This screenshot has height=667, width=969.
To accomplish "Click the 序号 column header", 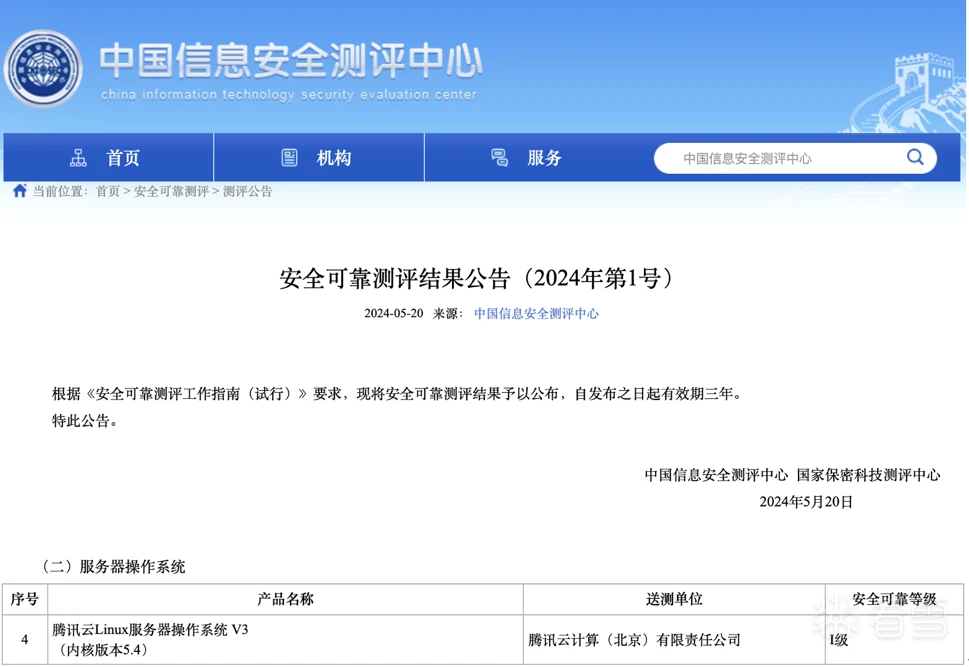I will coord(25,599).
